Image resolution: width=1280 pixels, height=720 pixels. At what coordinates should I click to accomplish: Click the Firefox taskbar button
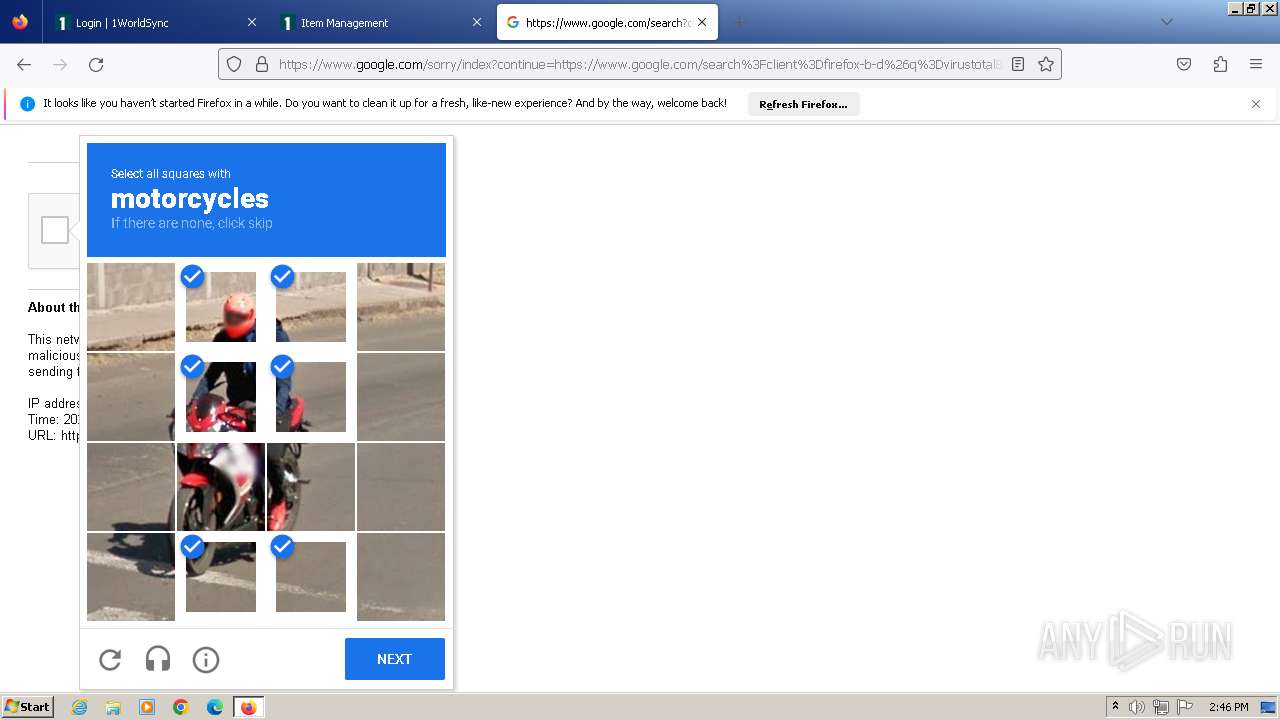[x=249, y=707]
